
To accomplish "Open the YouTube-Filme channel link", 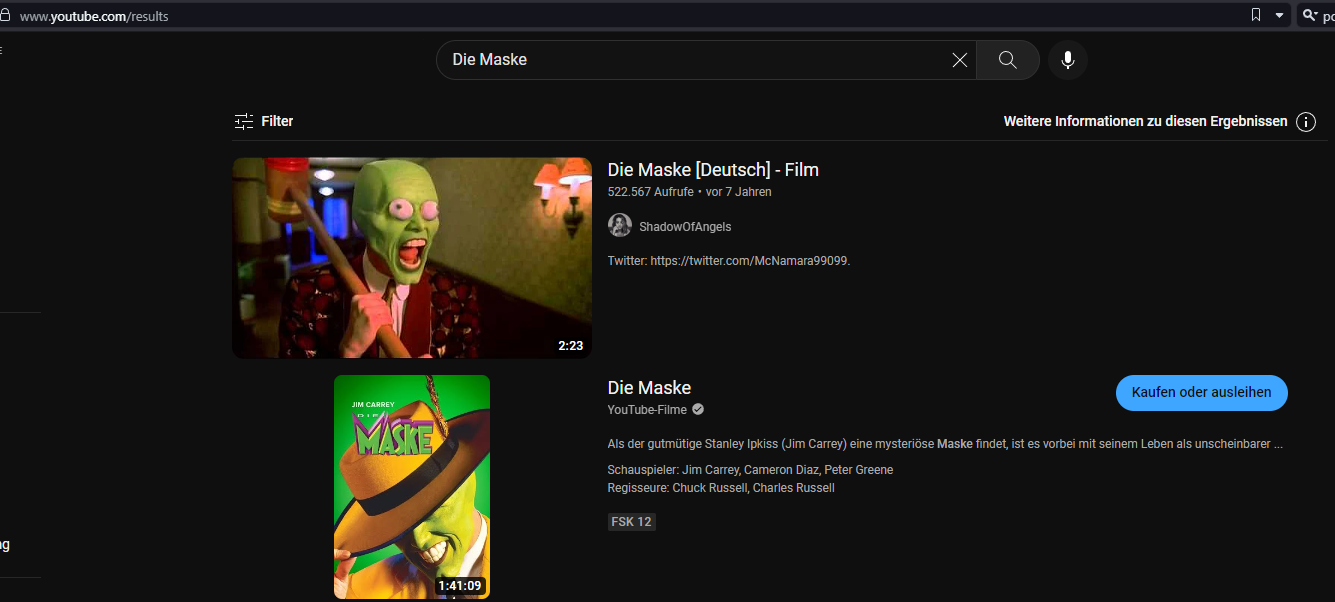I will click(648, 410).
